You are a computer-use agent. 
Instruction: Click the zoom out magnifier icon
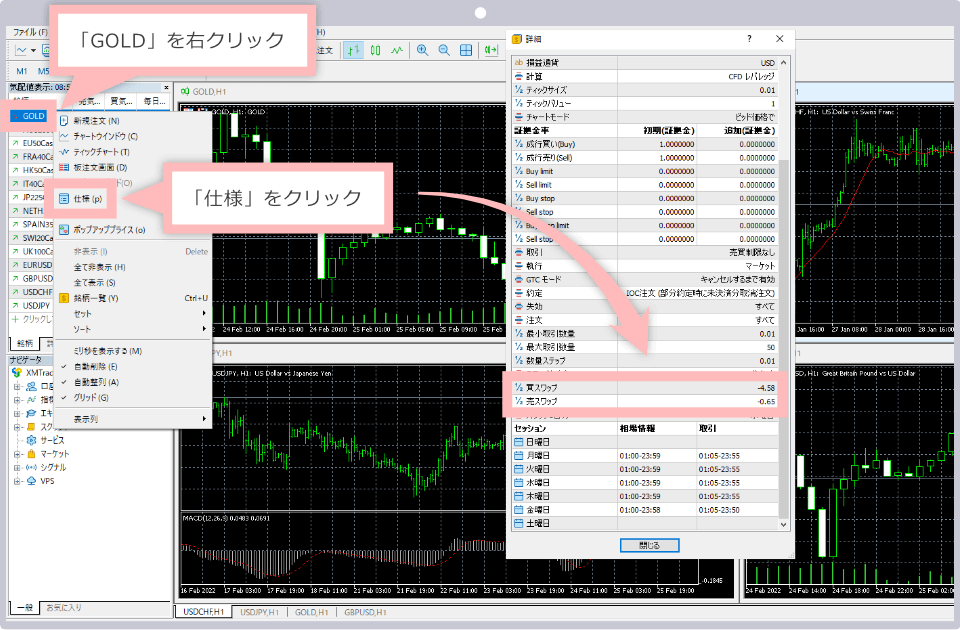tap(444, 50)
